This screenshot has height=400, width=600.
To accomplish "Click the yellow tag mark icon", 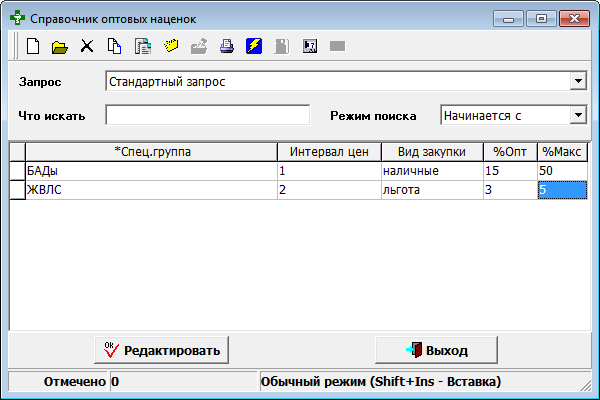I will [x=171, y=46].
